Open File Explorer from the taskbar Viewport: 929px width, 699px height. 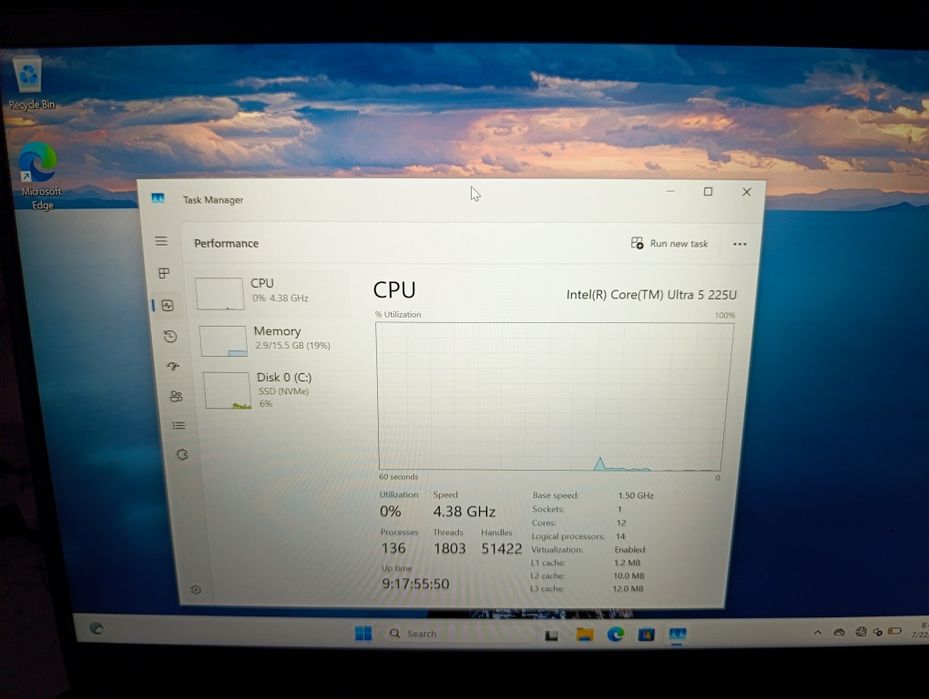(x=584, y=634)
